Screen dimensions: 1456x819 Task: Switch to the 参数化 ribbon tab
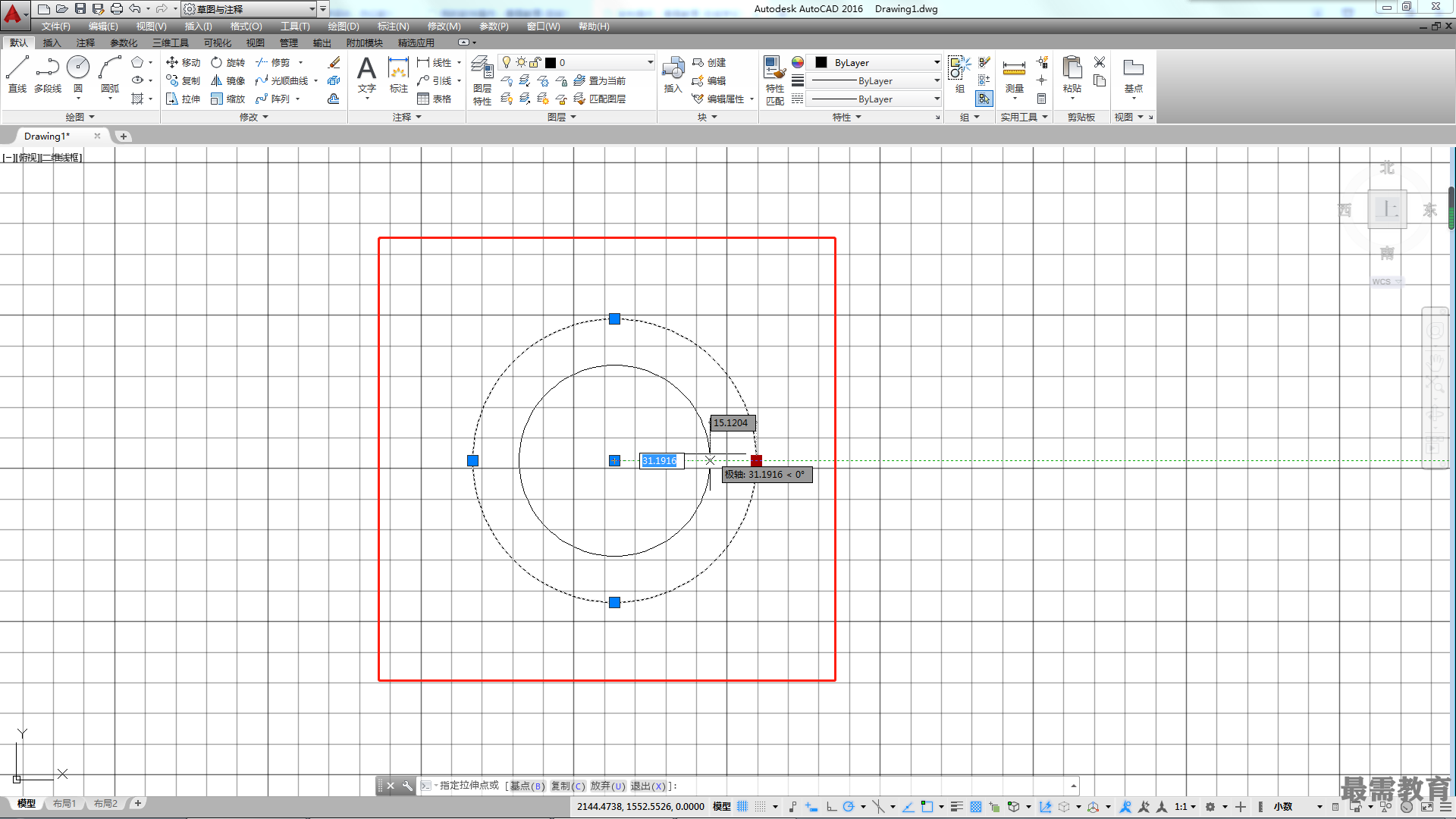(x=124, y=42)
